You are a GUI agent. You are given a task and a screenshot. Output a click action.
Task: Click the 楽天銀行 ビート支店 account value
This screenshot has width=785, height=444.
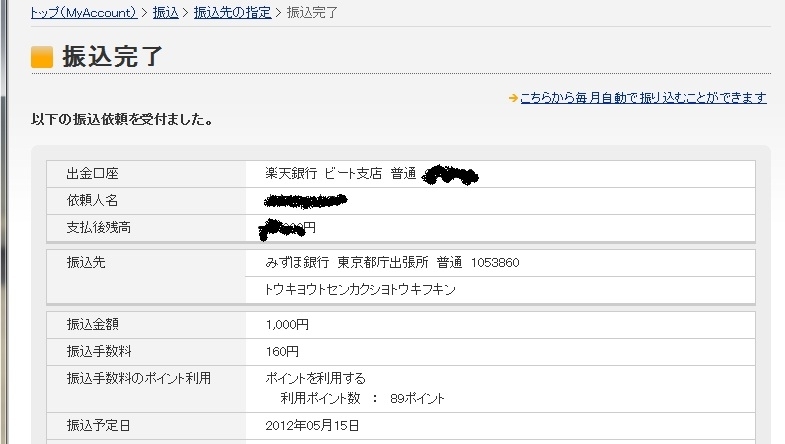pos(341,174)
